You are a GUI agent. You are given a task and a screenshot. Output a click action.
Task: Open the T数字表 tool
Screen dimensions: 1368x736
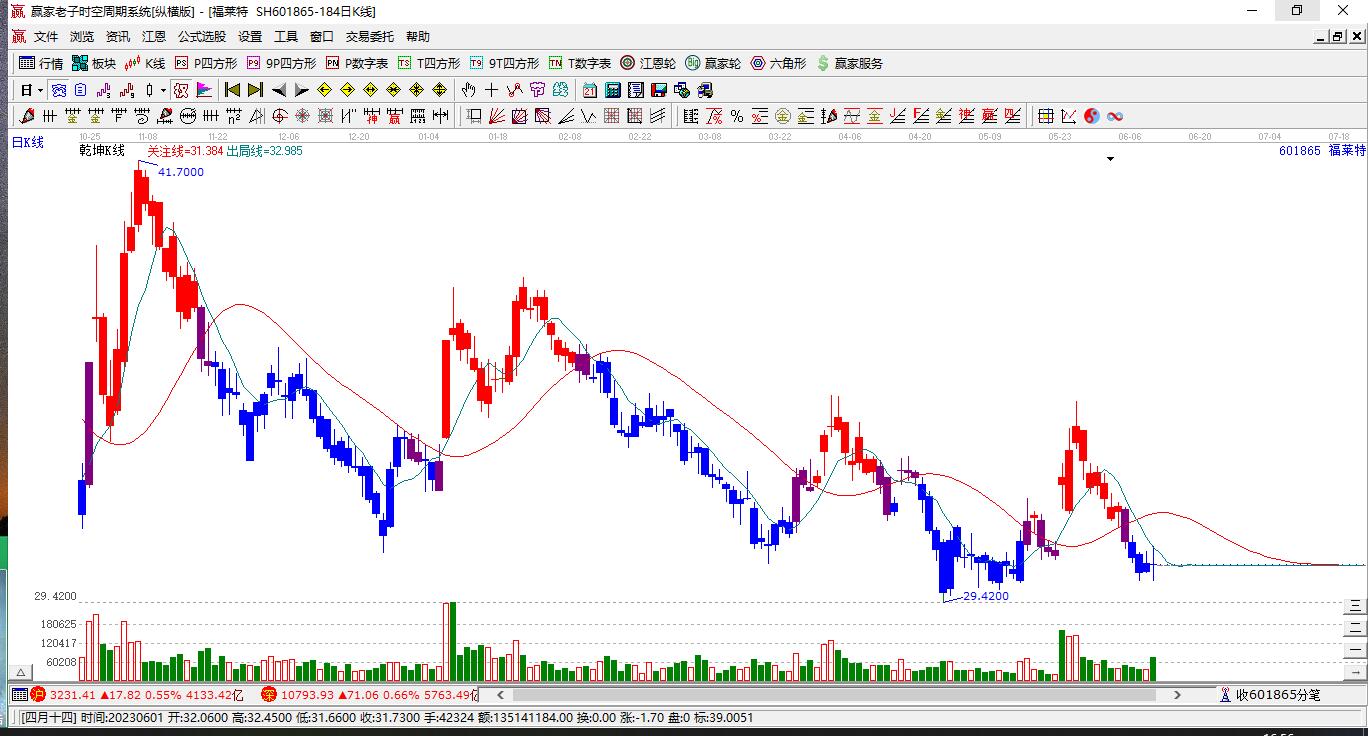pos(579,63)
